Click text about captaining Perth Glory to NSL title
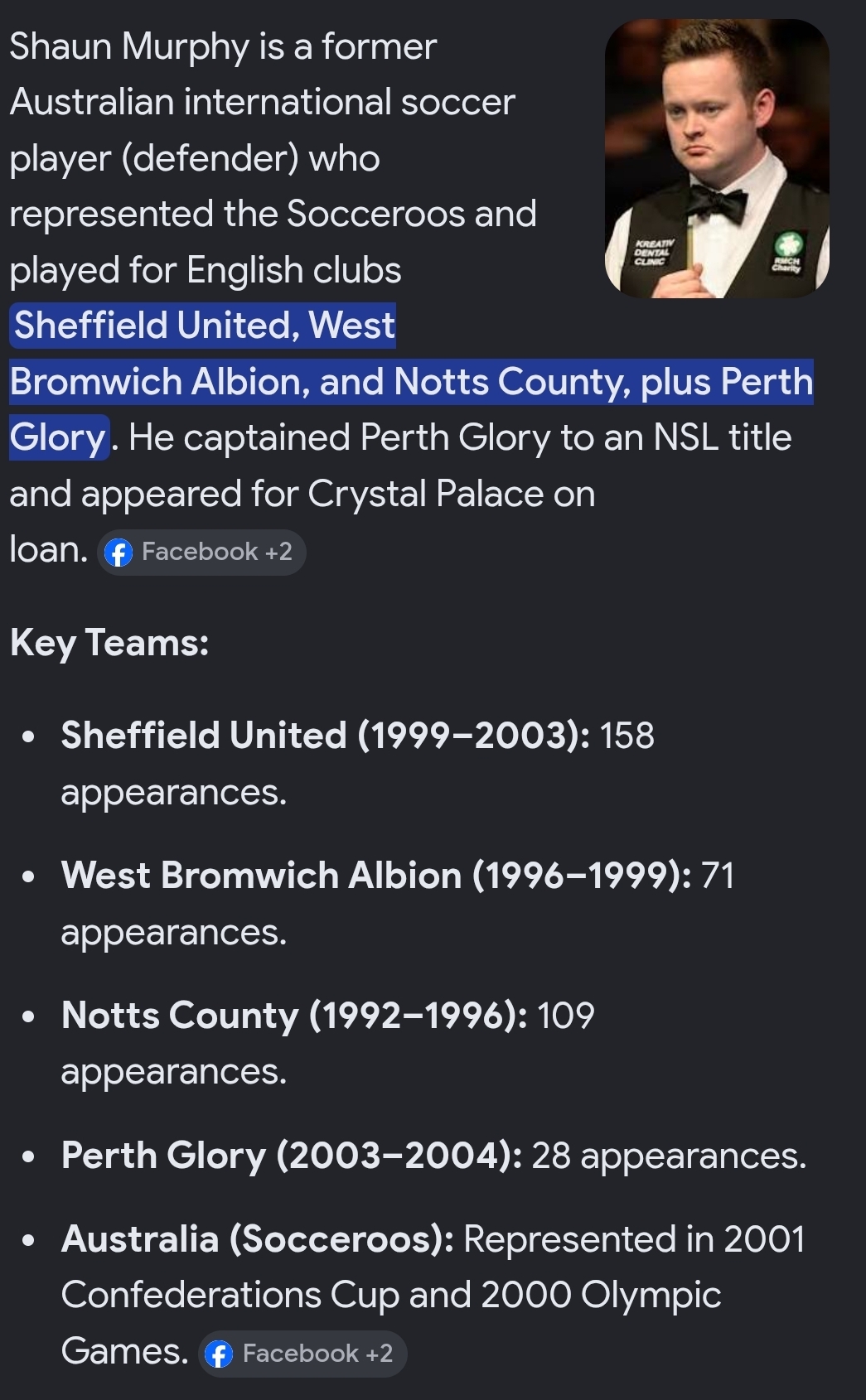The image size is (866, 1400). coord(460,437)
